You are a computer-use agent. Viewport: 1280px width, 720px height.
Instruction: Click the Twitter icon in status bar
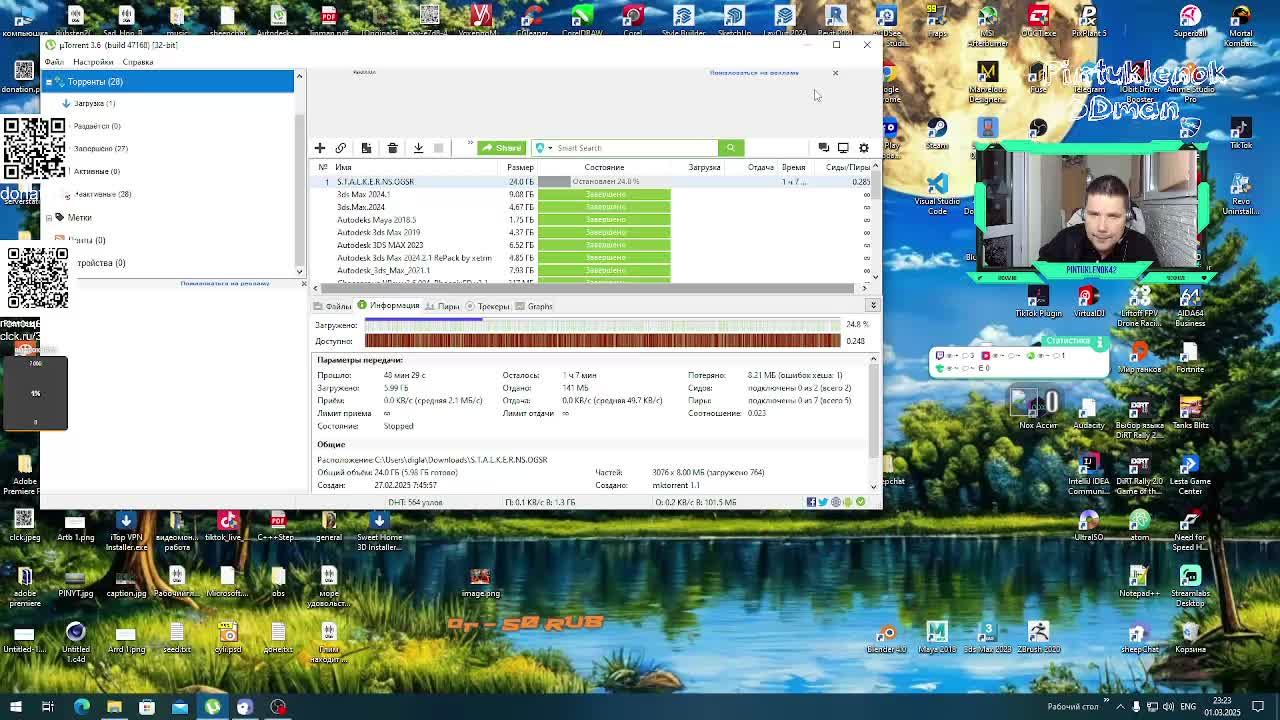pos(823,502)
